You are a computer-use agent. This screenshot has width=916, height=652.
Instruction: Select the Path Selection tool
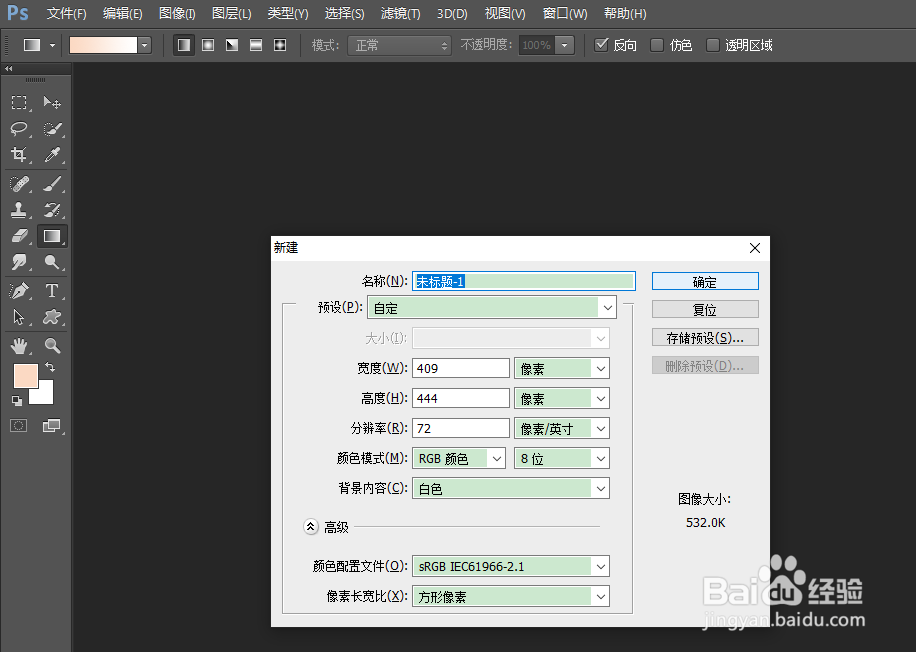click(x=19, y=317)
